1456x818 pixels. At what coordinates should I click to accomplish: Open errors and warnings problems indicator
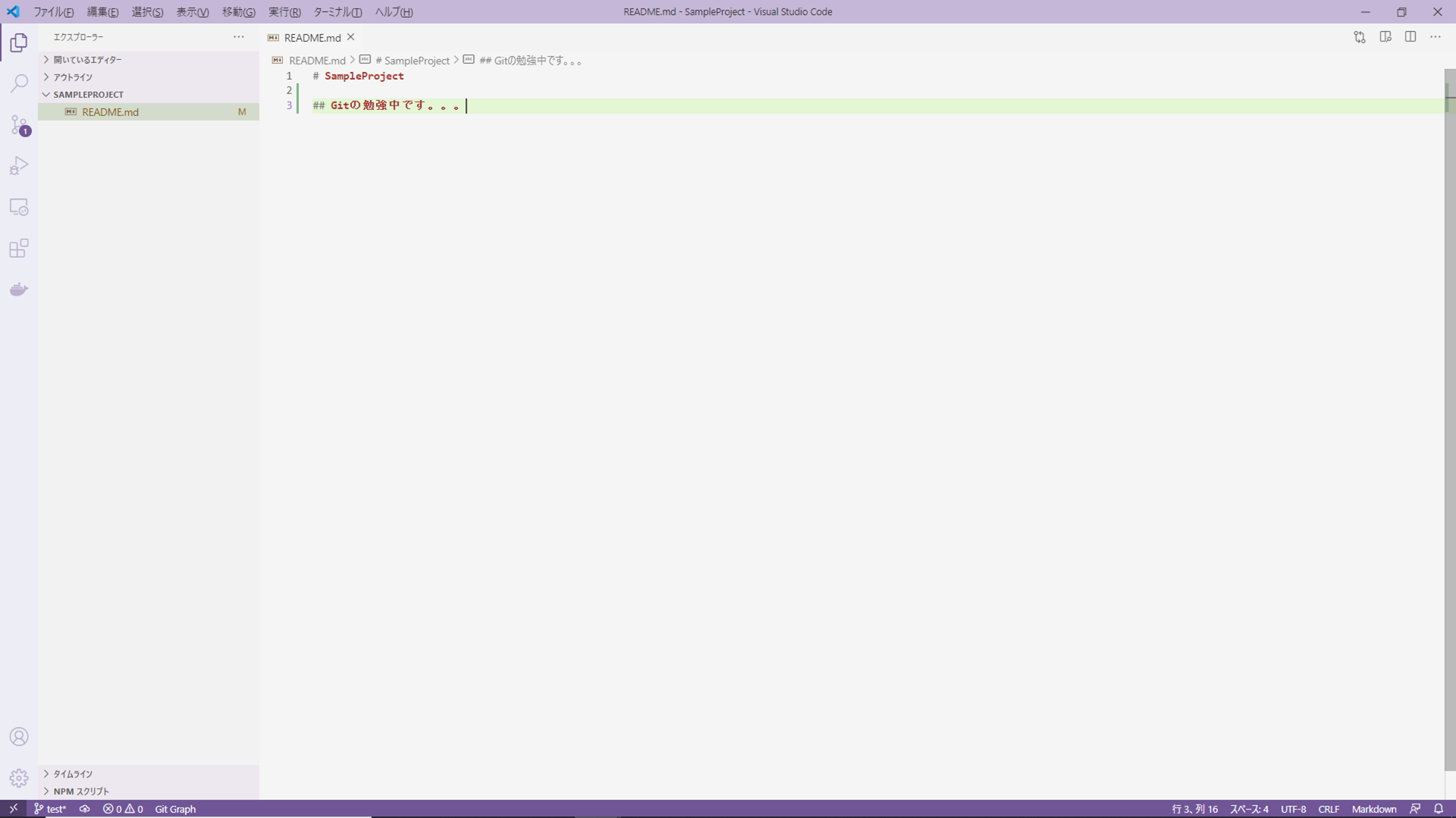pos(123,809)
